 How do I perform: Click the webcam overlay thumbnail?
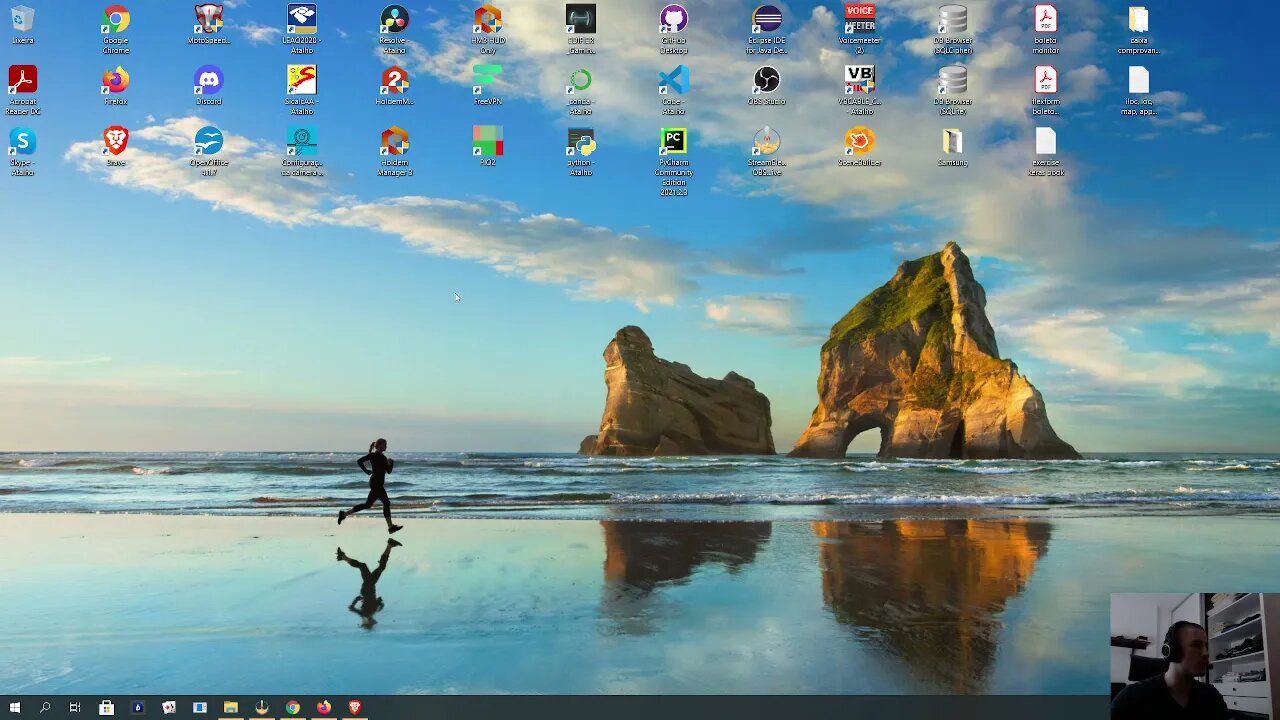tap(1195, 656)
